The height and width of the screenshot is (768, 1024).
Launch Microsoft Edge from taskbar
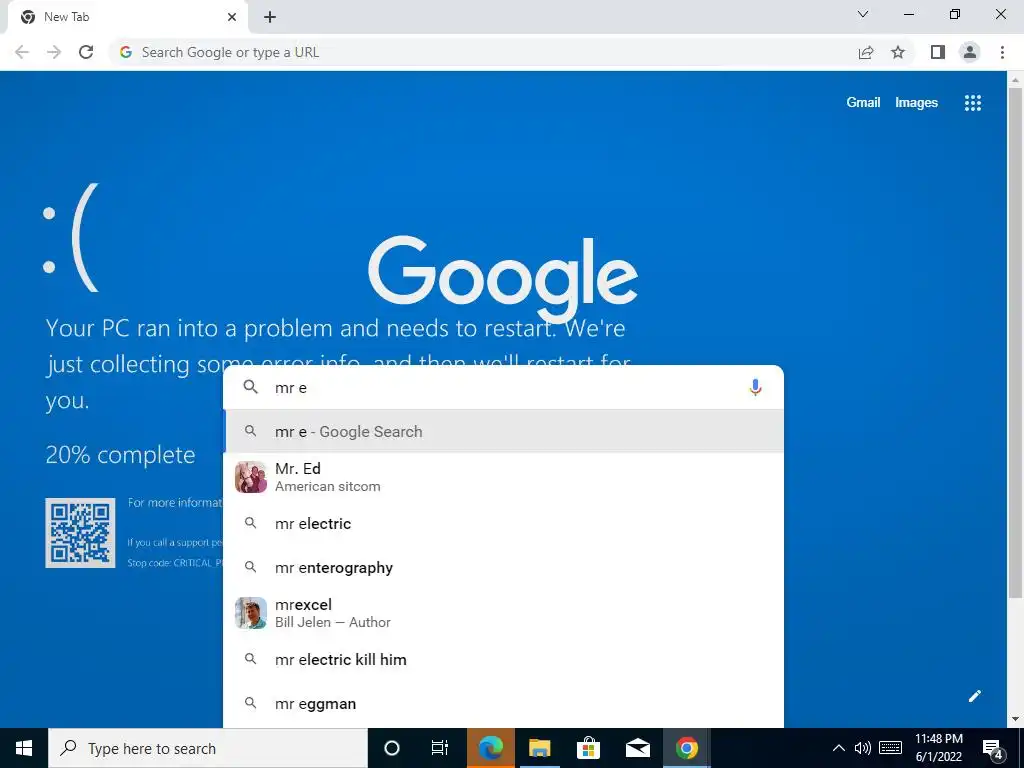pyautogui.click(x=490, y=748)
